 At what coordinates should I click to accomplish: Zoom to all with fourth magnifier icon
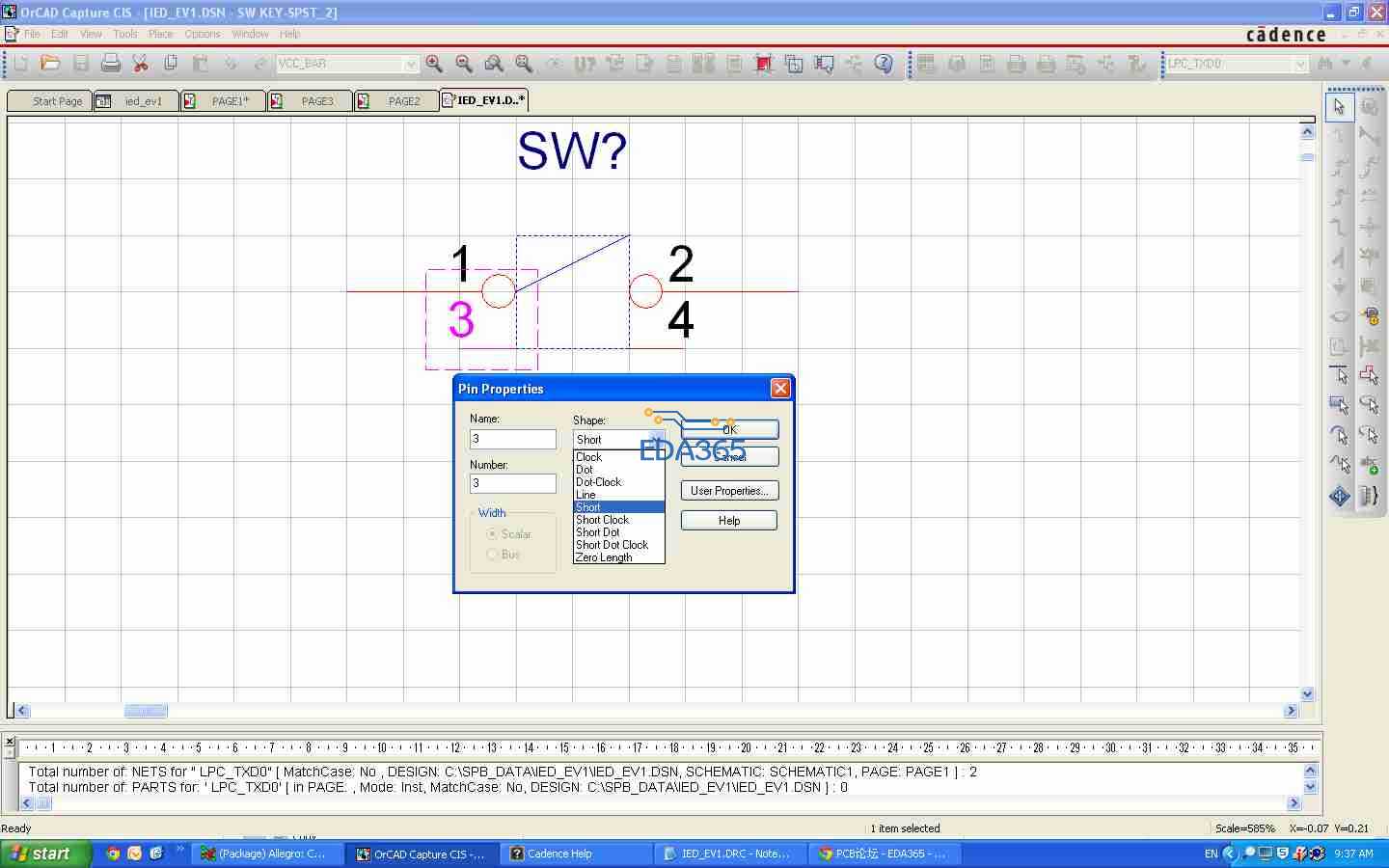coord(525,64)
